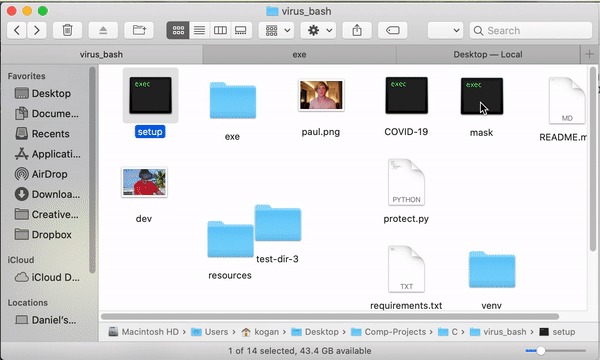The image size is (600, 360).
Task: Open Recents in the sidebar
Action: tap(42, 134)
